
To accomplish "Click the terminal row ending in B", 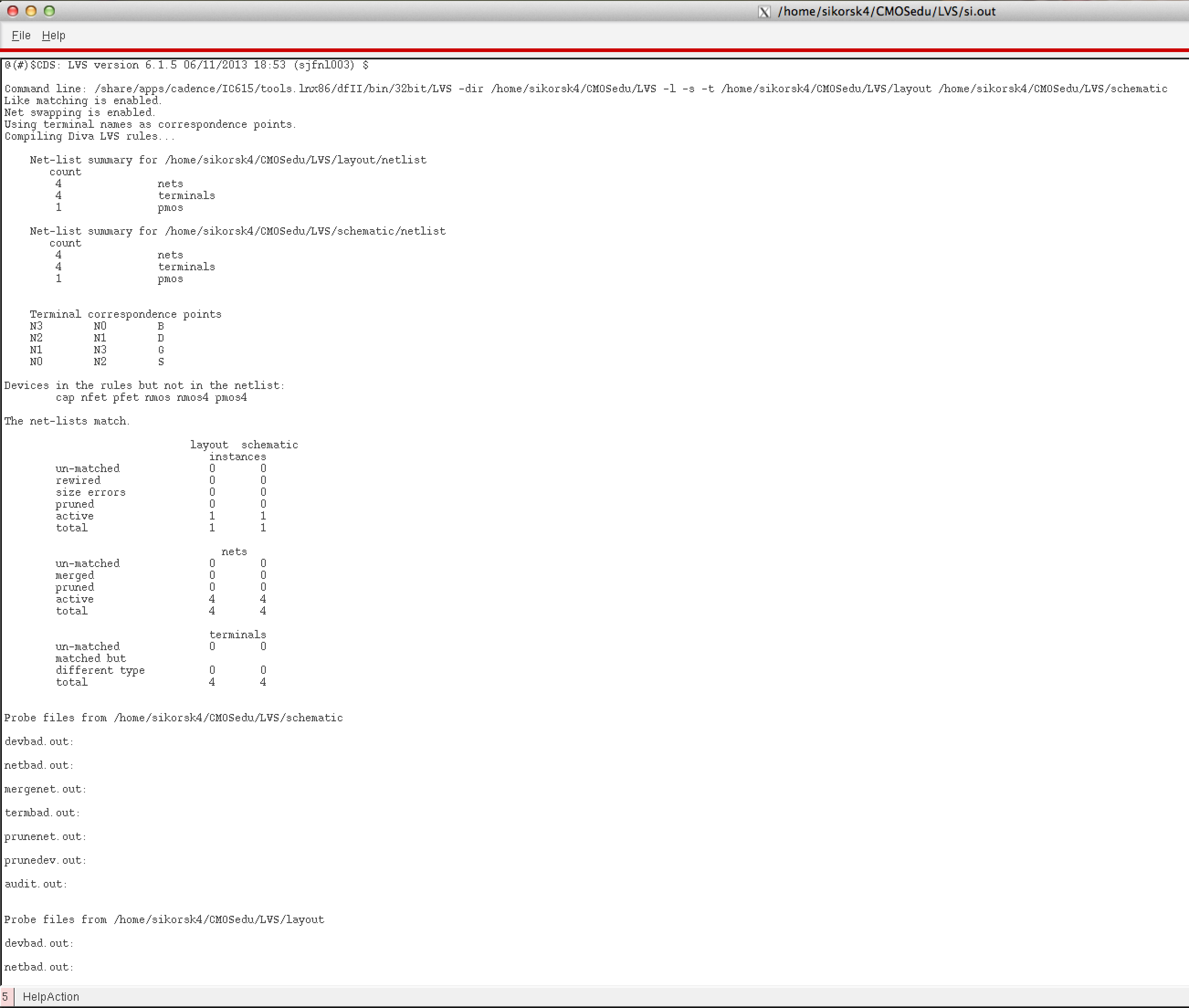I will pos(97,326).
